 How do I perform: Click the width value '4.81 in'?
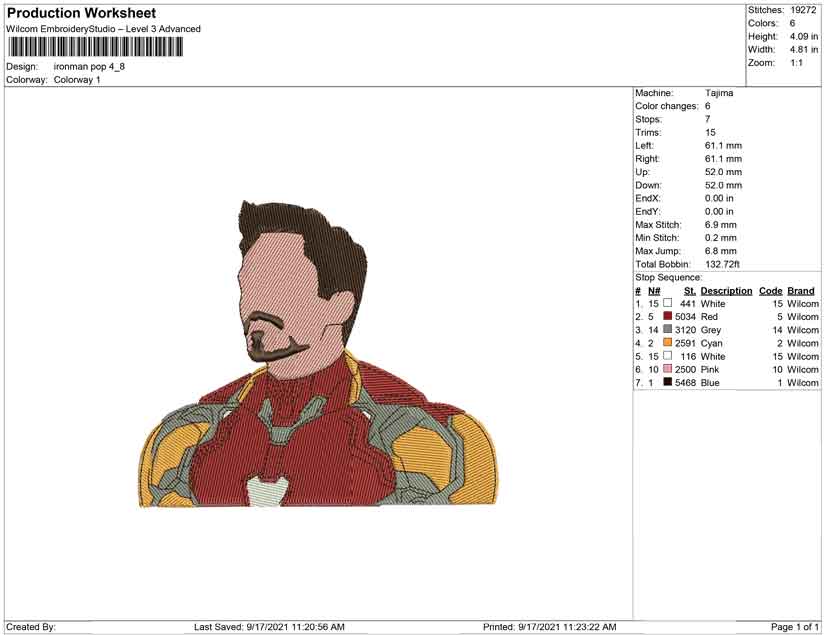click(x=803, y=49)
